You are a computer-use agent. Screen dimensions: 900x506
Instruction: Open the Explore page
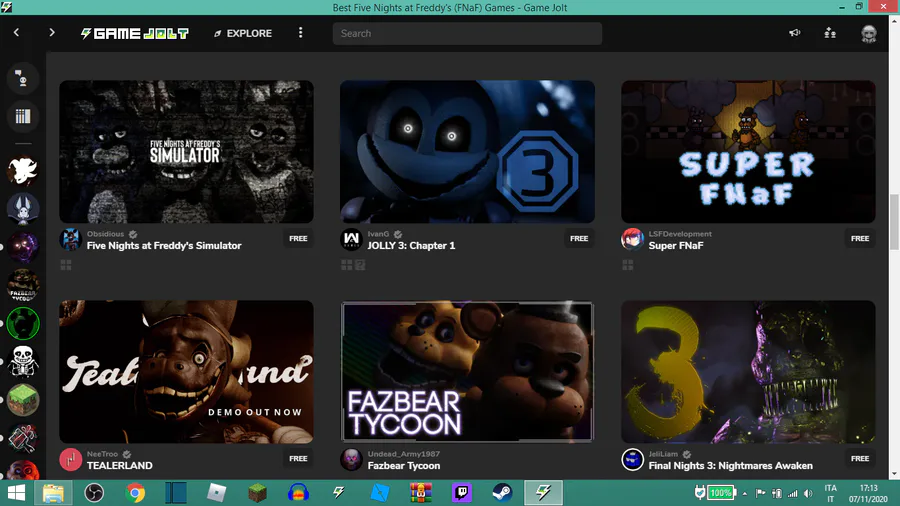point(243,33)
